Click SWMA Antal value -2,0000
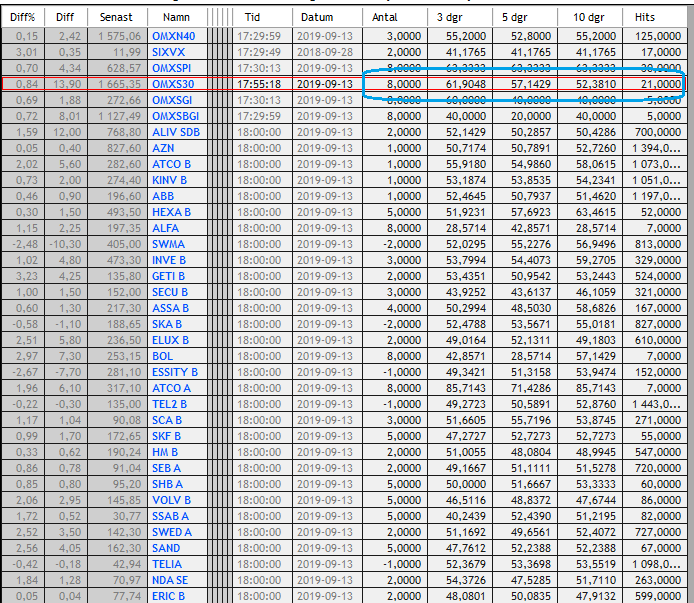The width and height of the screenshot is (694, 603). pos(402,244)
